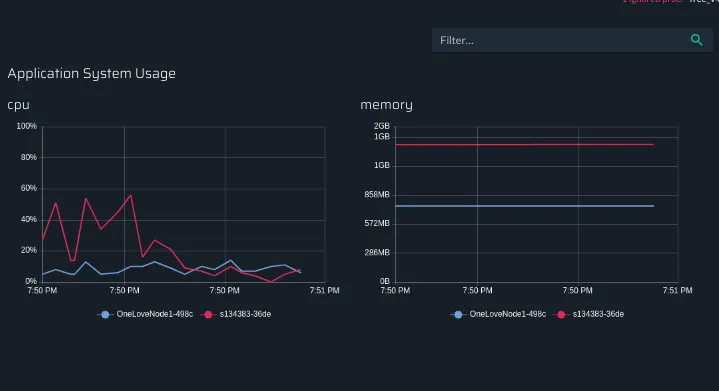Click red legend marker under memory chart
Image resolution: width=719 pixels, height=391 pixels.
561,314
